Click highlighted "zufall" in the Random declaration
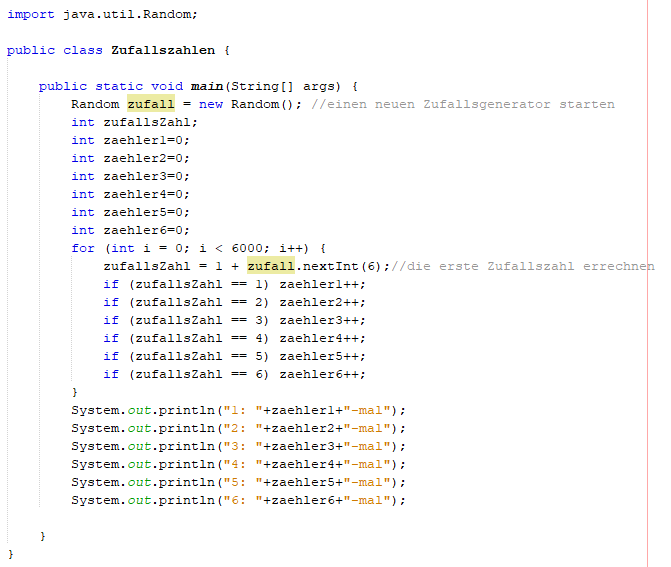This screenshot has width=671, height=567. (151, 104)
